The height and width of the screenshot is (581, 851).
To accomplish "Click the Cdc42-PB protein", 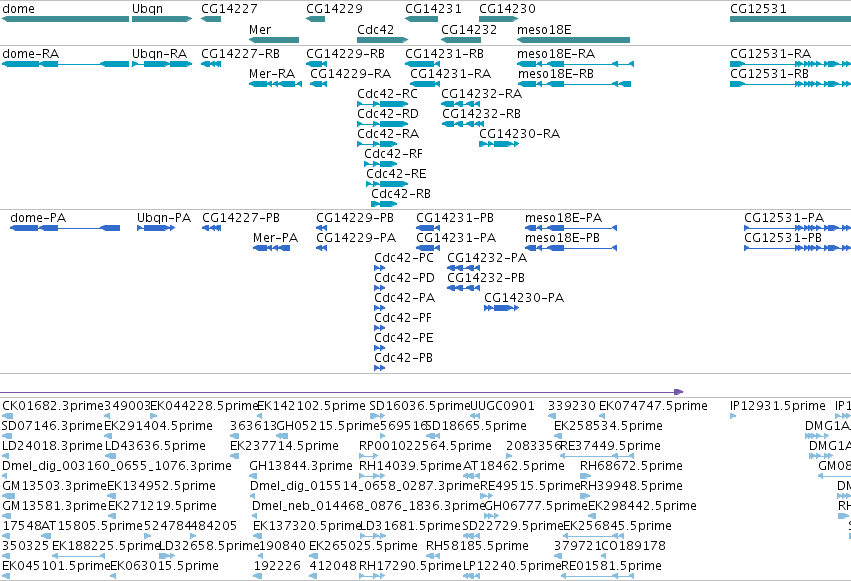I will coord(379,368).
